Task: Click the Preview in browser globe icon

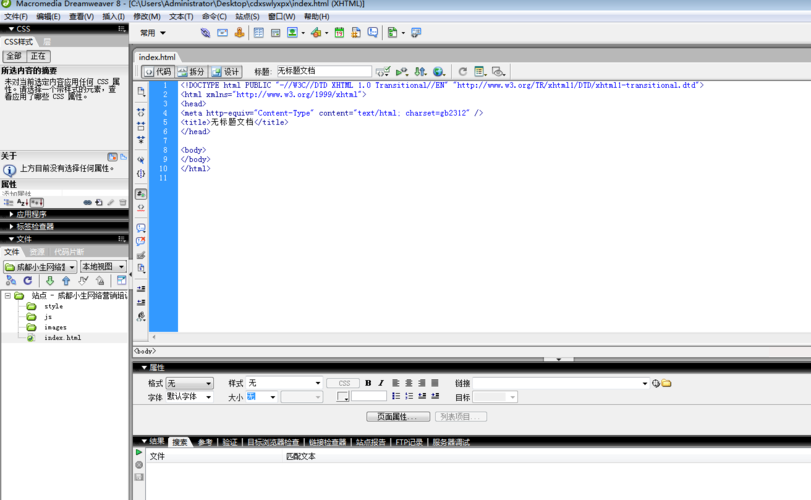Action: (438, 72)
